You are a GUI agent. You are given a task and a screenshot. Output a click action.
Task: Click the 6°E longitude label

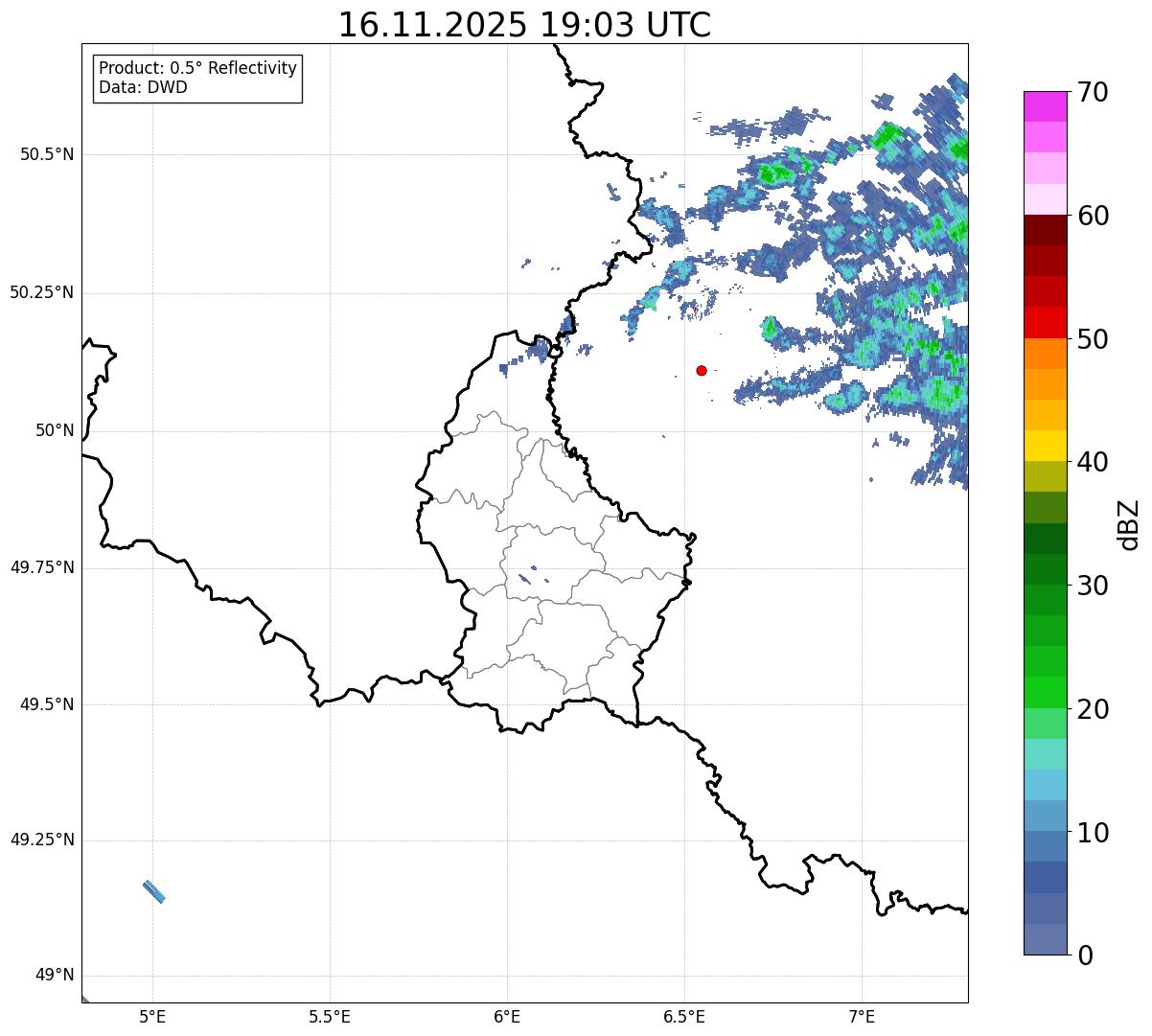507,1016
